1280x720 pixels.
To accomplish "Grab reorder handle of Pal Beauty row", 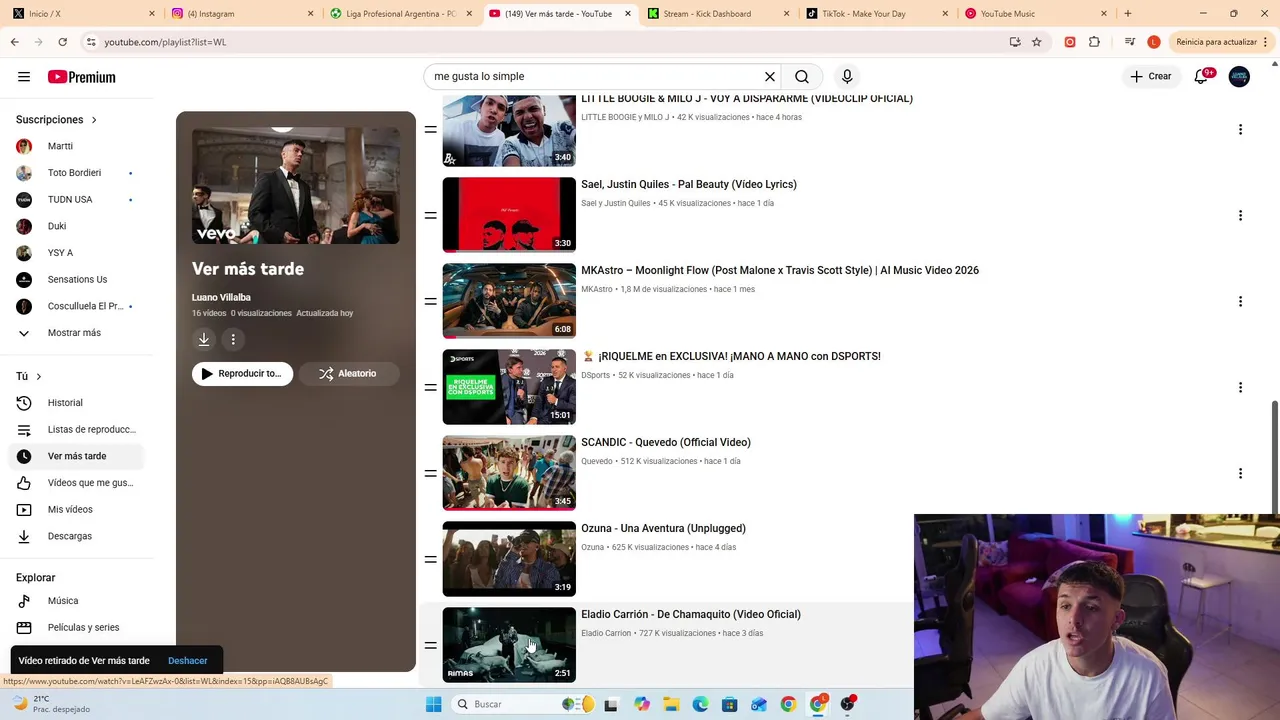I will point(430,215).
